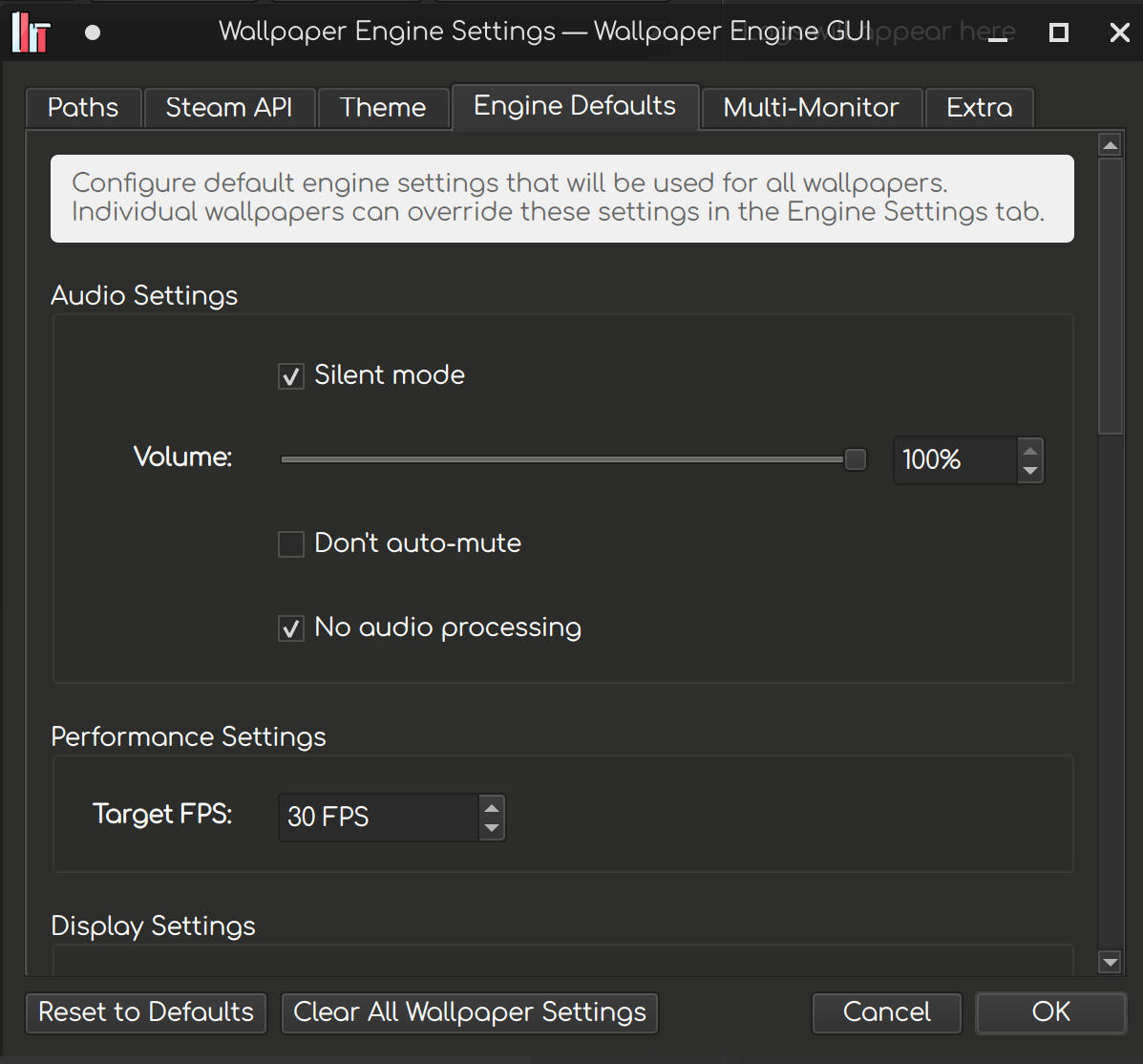This screenshot has height=1064, width=1143.
Task: Cancel the settings dialog
Action: (887, 1013)
